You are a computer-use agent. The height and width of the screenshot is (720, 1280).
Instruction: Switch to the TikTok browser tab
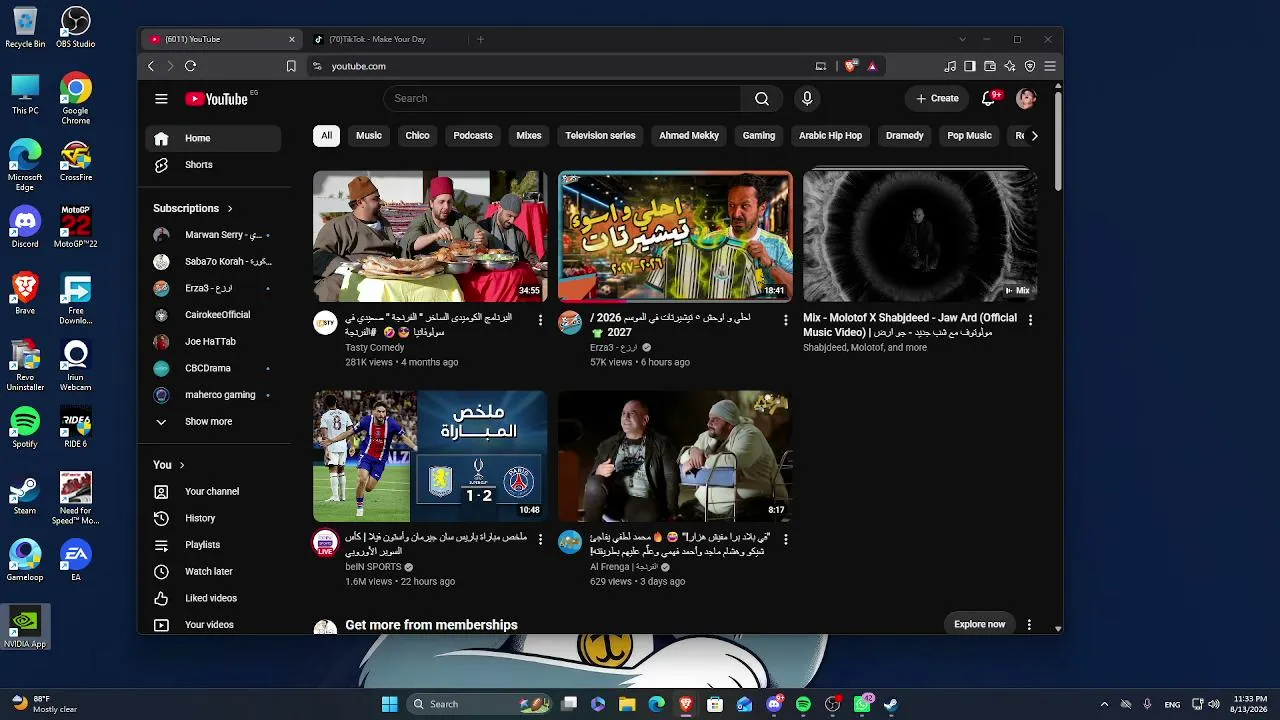pyautogui.click(x=384, y=39)
